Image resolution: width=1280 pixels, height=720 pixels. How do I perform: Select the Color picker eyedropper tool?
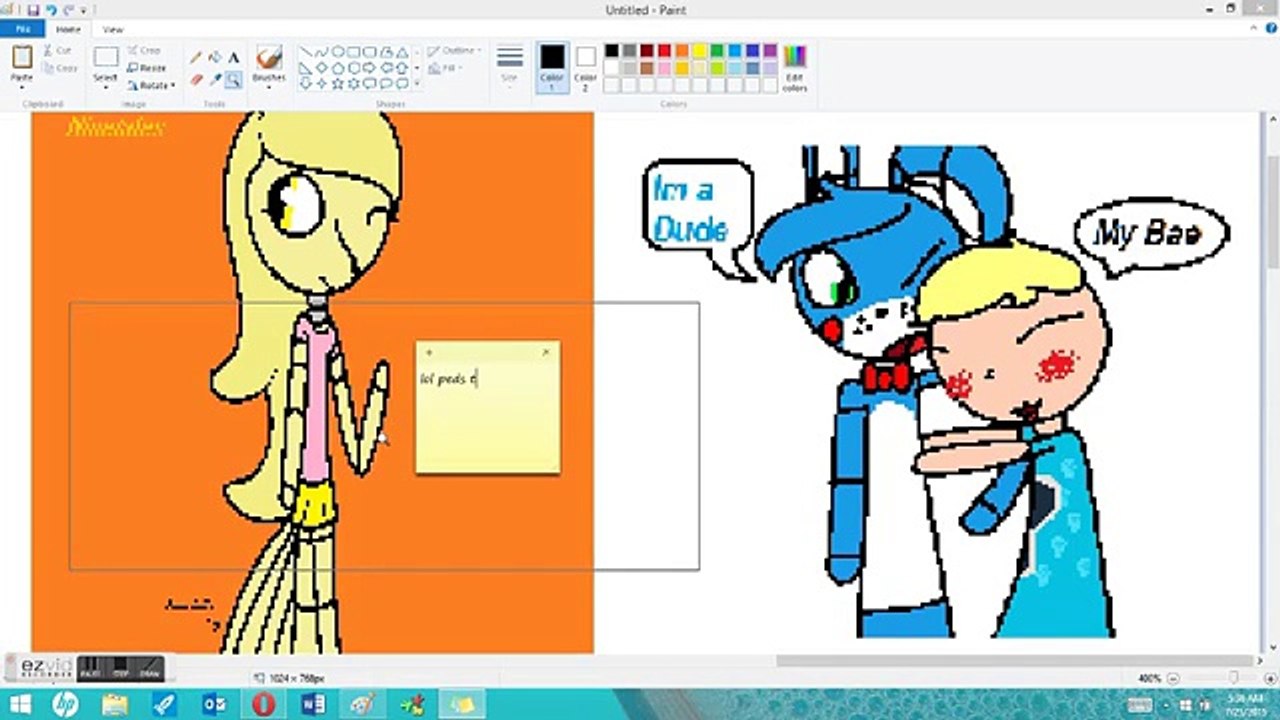pos(215,79)
